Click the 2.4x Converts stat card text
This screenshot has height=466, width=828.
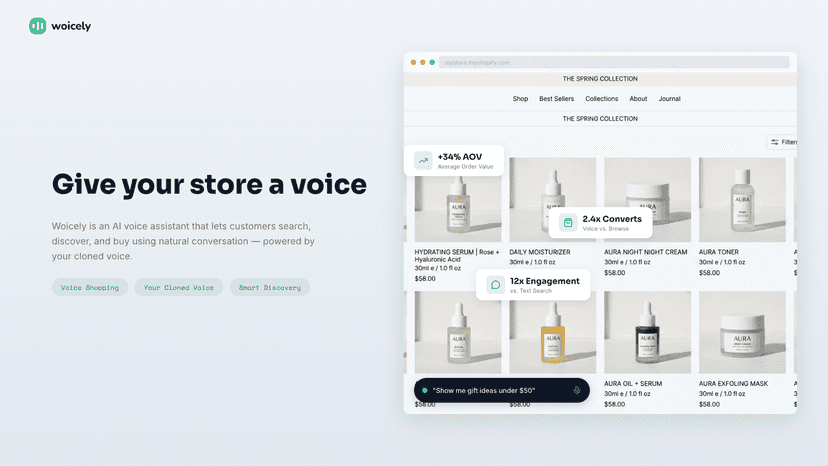[612, 222]
